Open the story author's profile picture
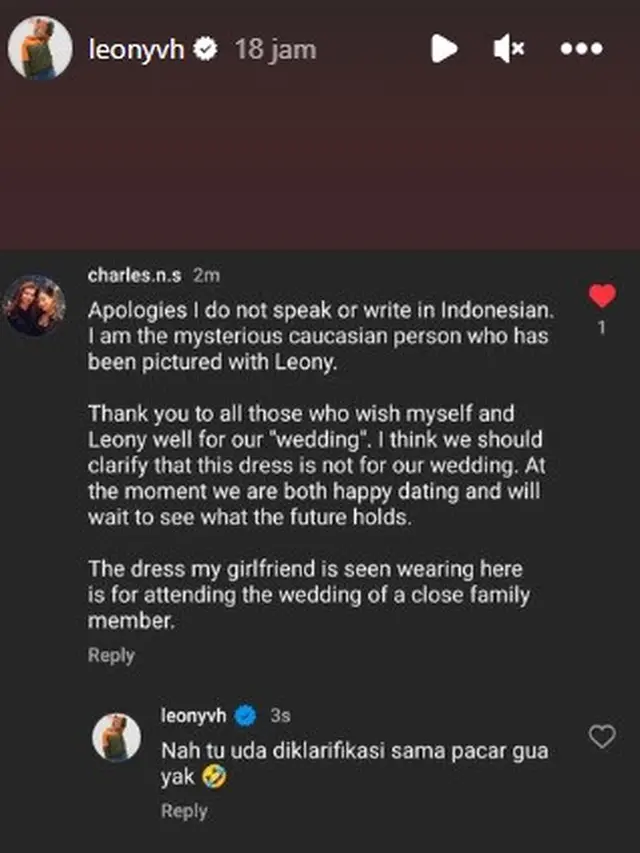Image resolution: width=640 pixels, height=853 pixels. [39, 48]
